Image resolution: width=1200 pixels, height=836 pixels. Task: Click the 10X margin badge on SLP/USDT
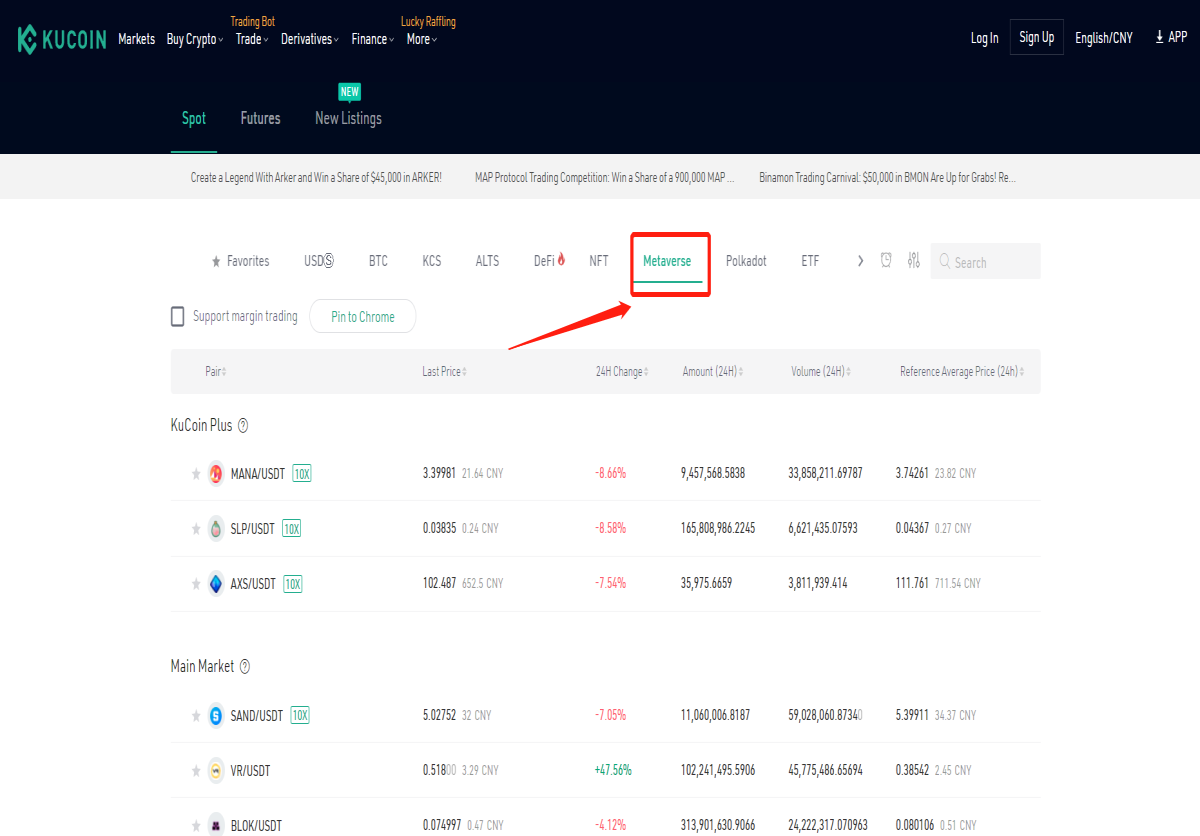(x=291, y=529)
